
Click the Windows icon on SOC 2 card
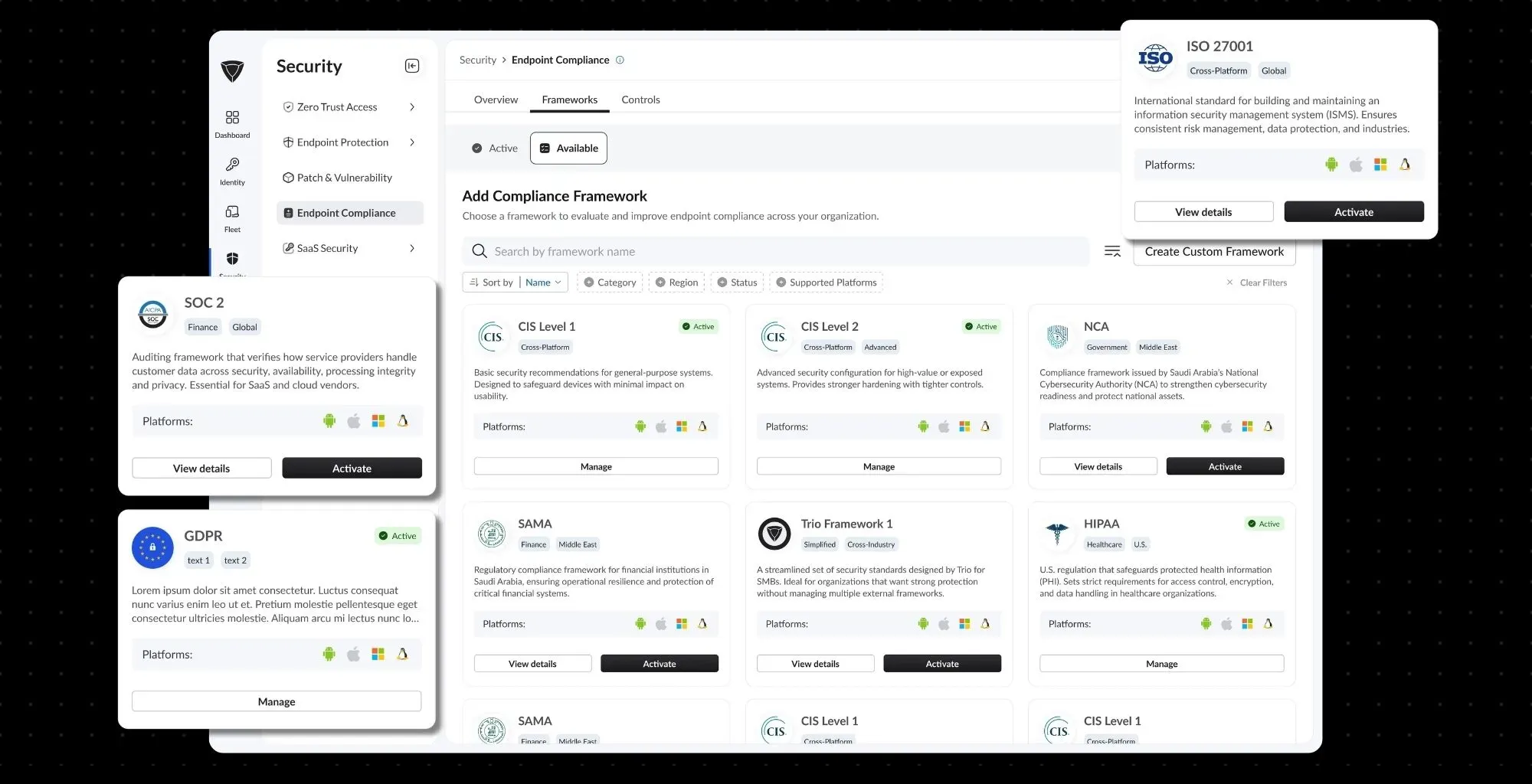378,421
